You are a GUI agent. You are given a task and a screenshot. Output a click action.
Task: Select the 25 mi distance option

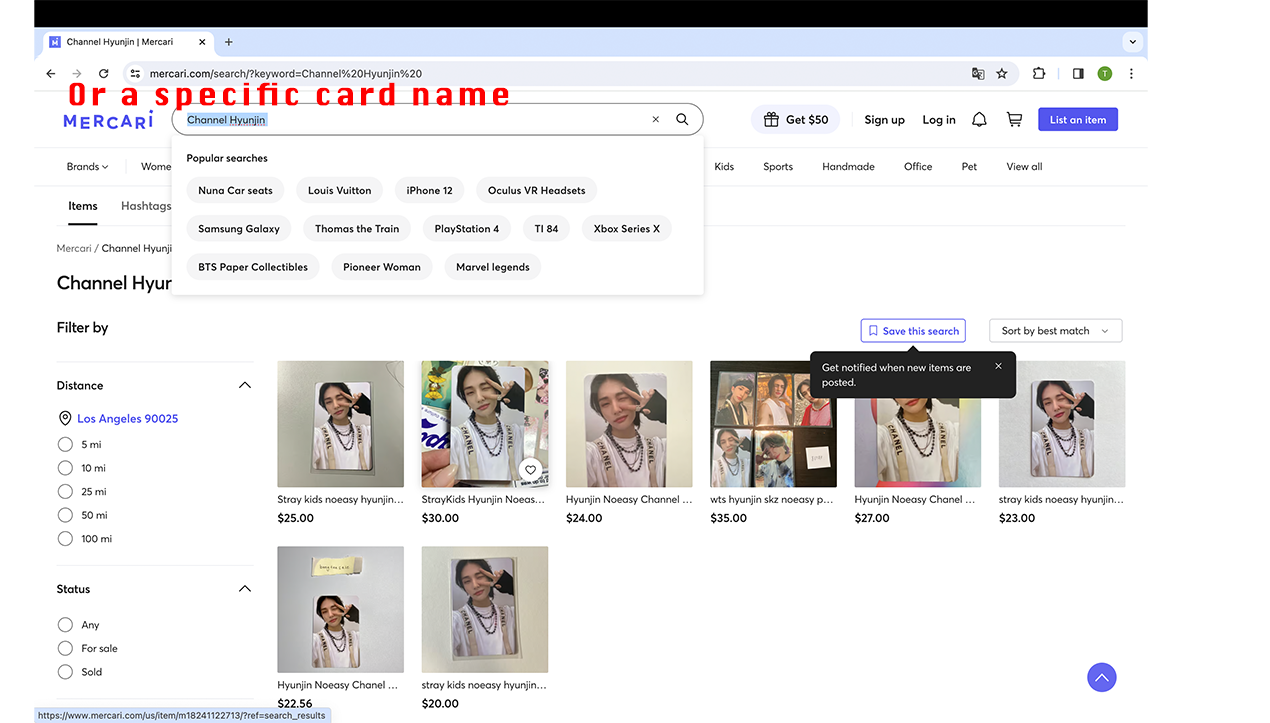65,491
